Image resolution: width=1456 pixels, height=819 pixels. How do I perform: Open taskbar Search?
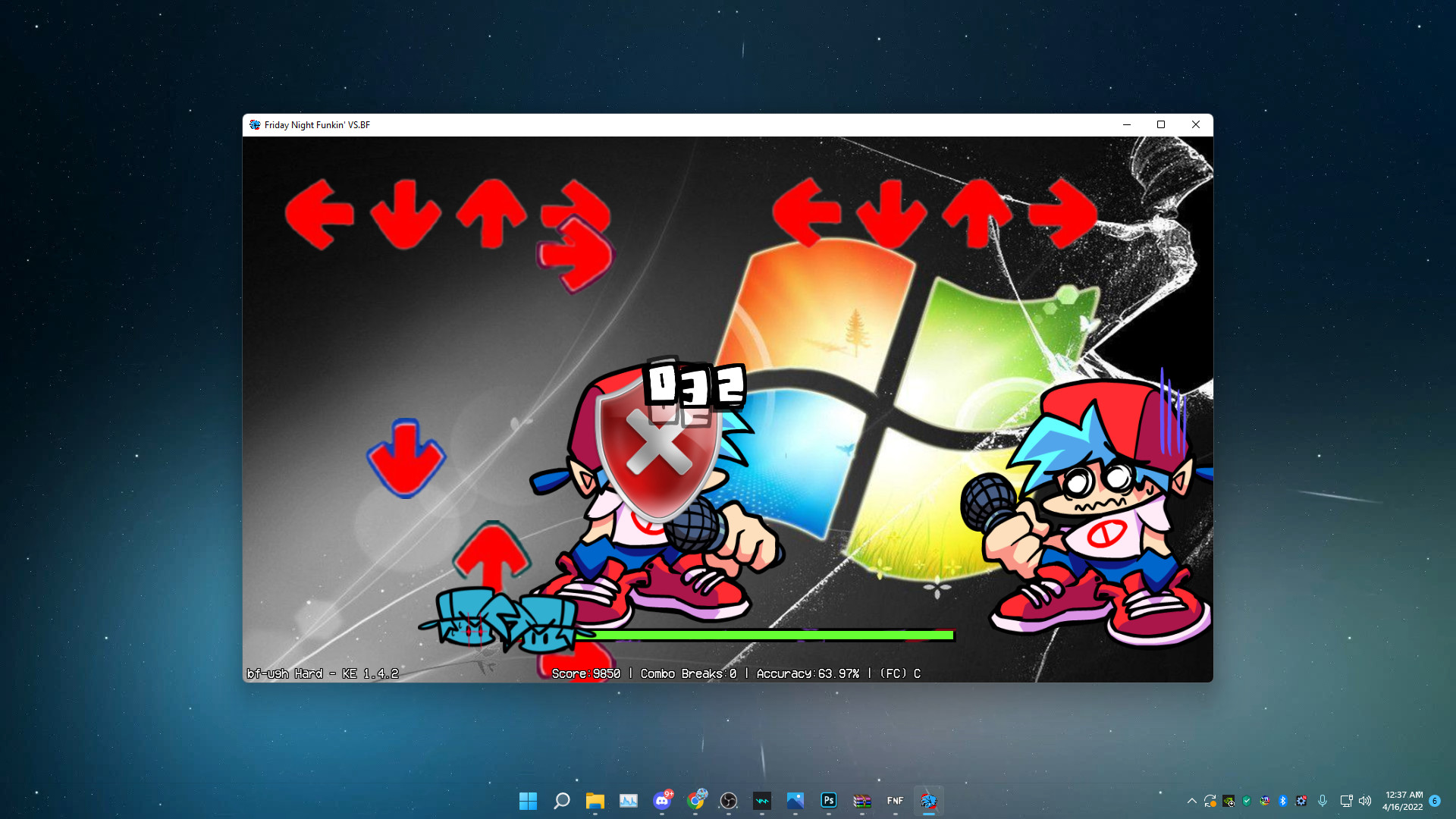coord(561,801)
